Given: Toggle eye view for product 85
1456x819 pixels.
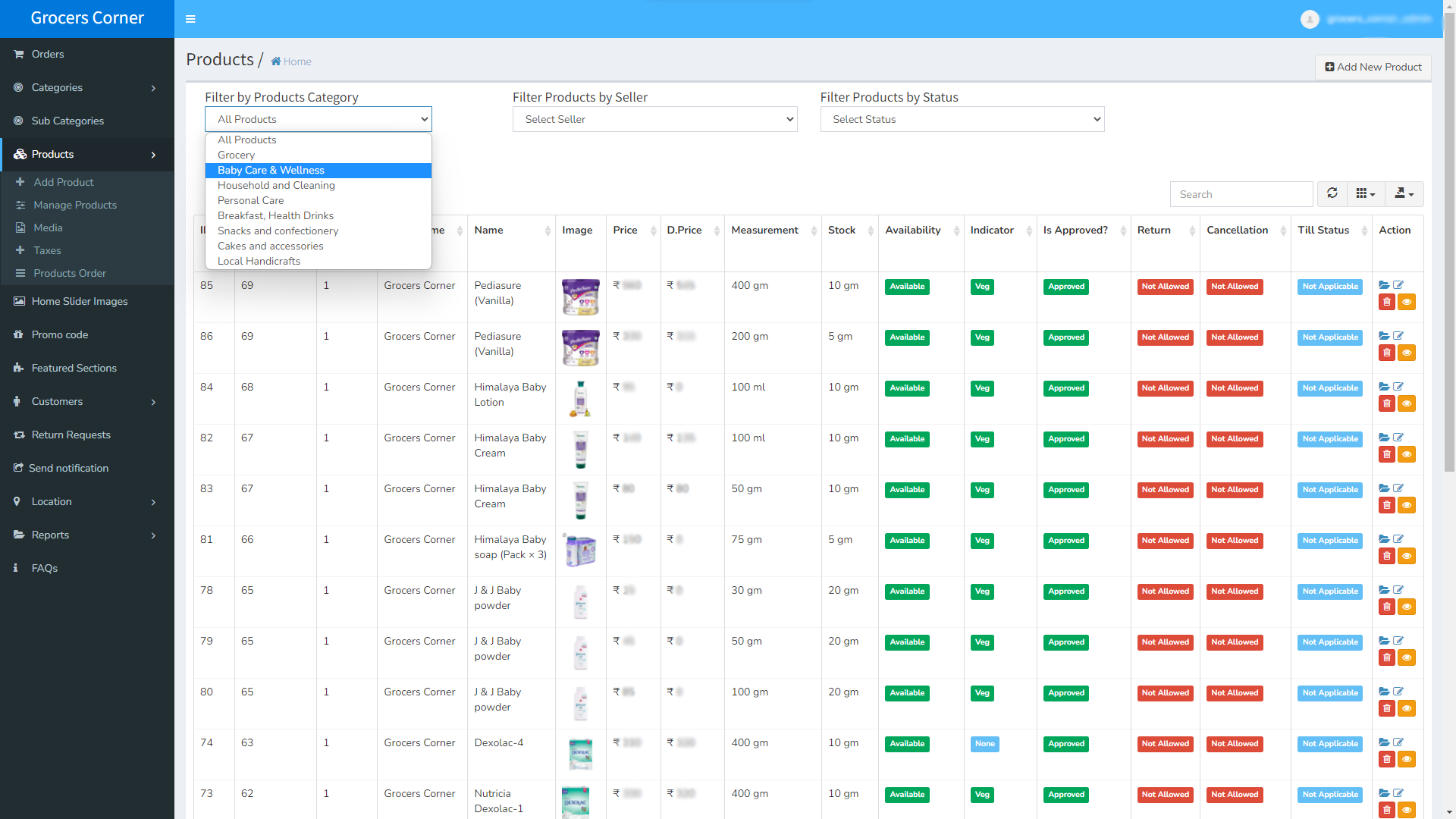Looking at the screenshot, I should (1407, 302).
